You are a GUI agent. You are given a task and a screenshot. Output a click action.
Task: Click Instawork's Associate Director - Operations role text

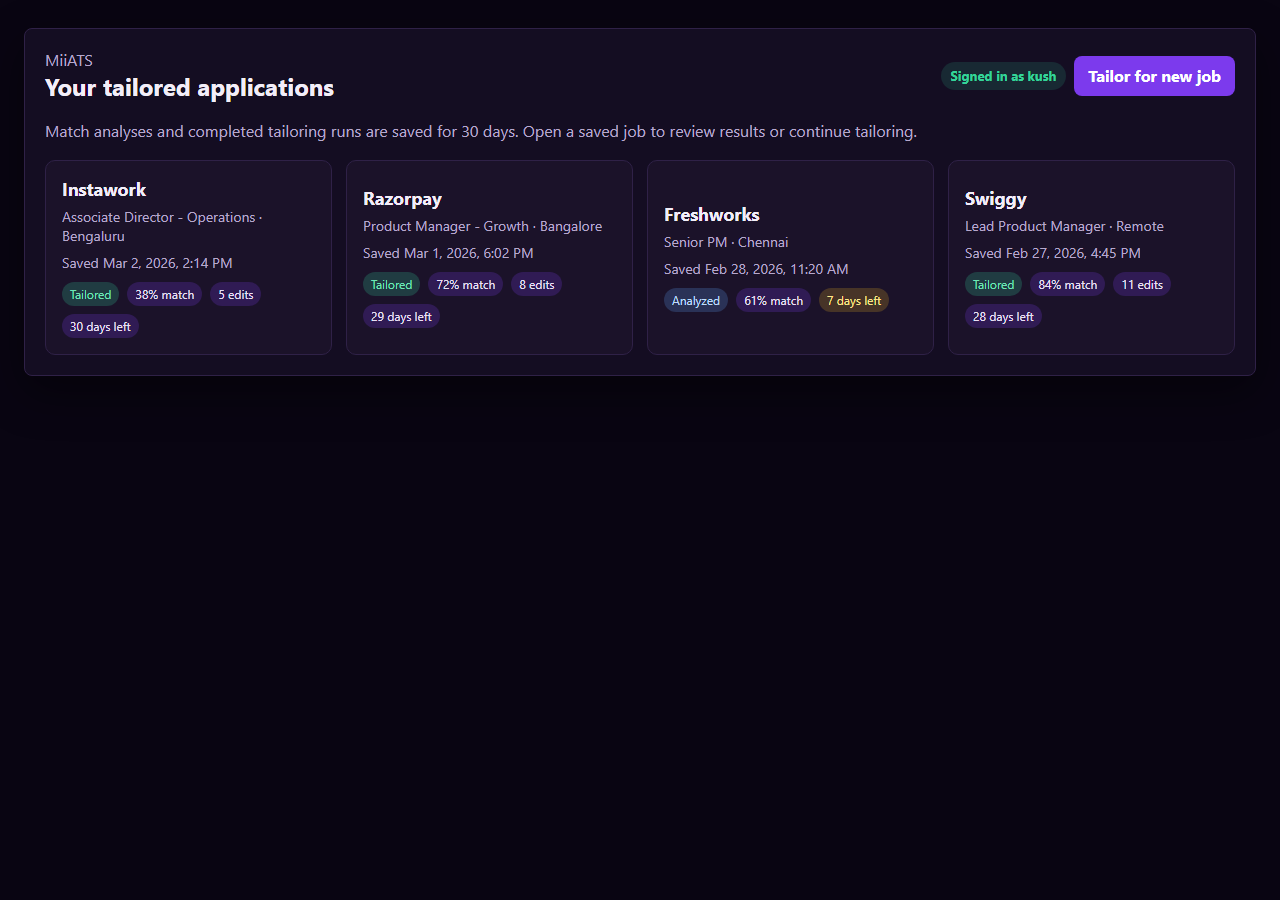(x=162, y=227)
